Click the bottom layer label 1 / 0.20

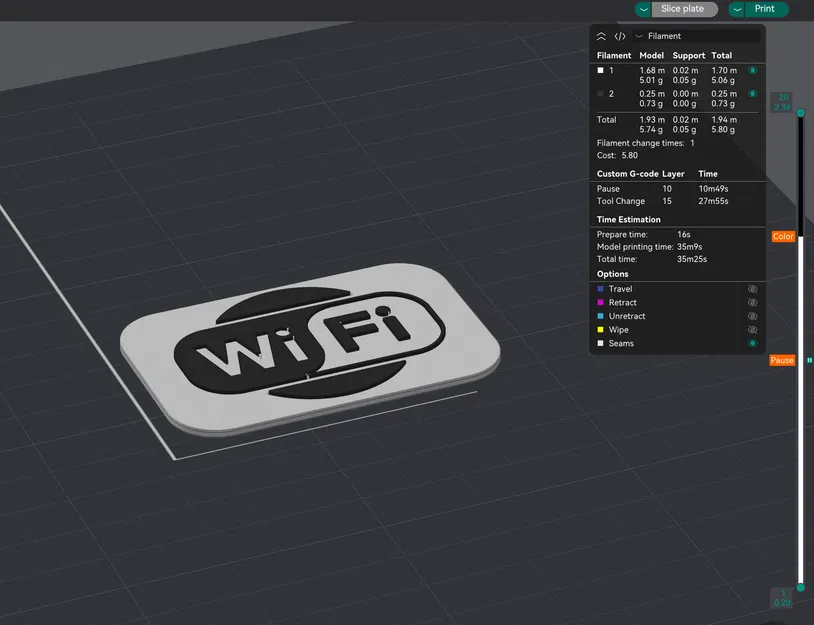(782, 597)
